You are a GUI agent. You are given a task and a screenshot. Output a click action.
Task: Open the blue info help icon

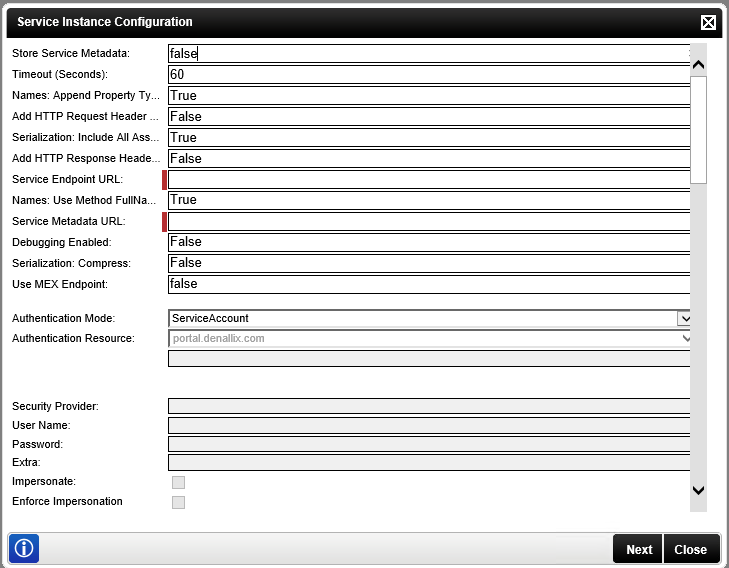coord(24,548)
